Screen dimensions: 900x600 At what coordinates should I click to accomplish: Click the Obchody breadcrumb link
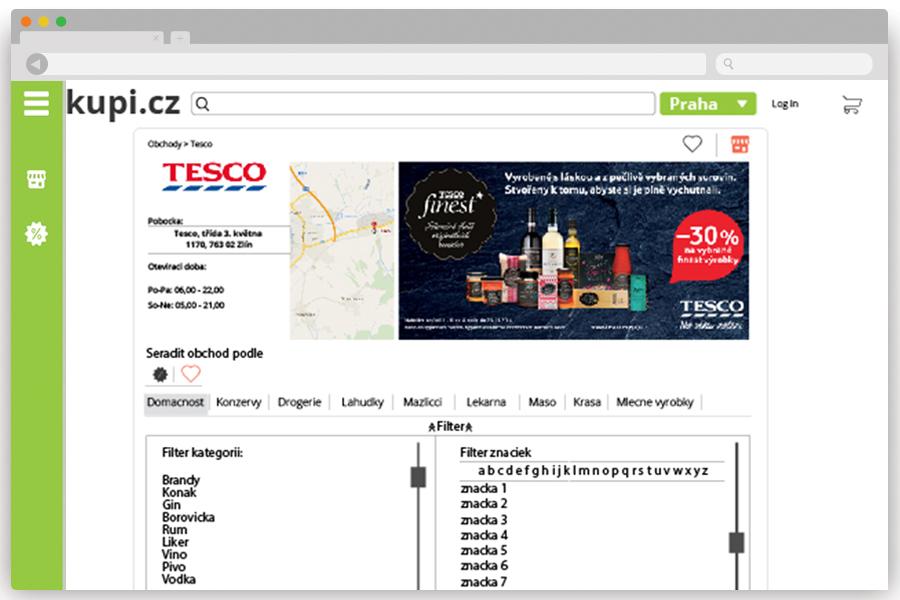click(x=164, y=144)
